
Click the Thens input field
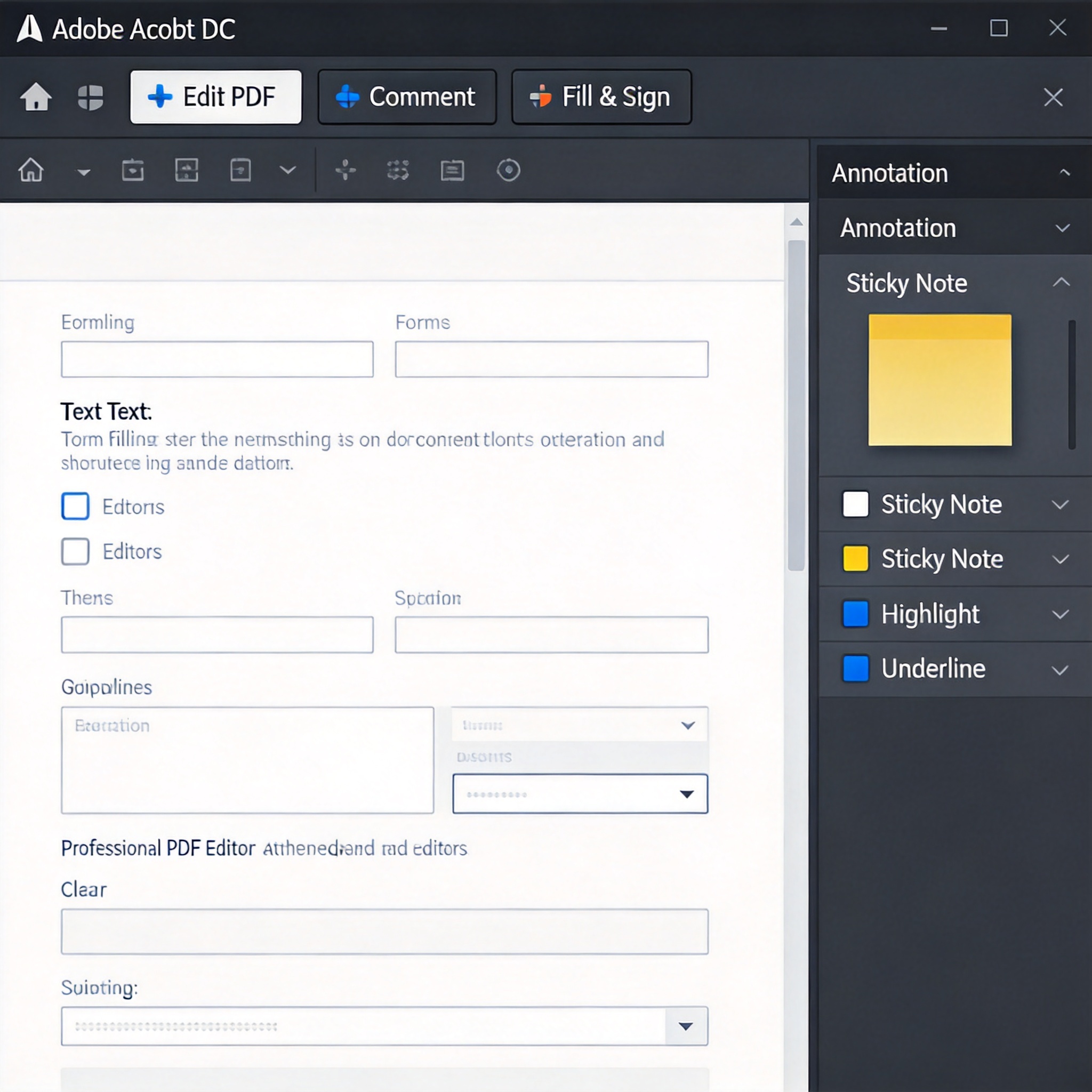coord(217,635)
